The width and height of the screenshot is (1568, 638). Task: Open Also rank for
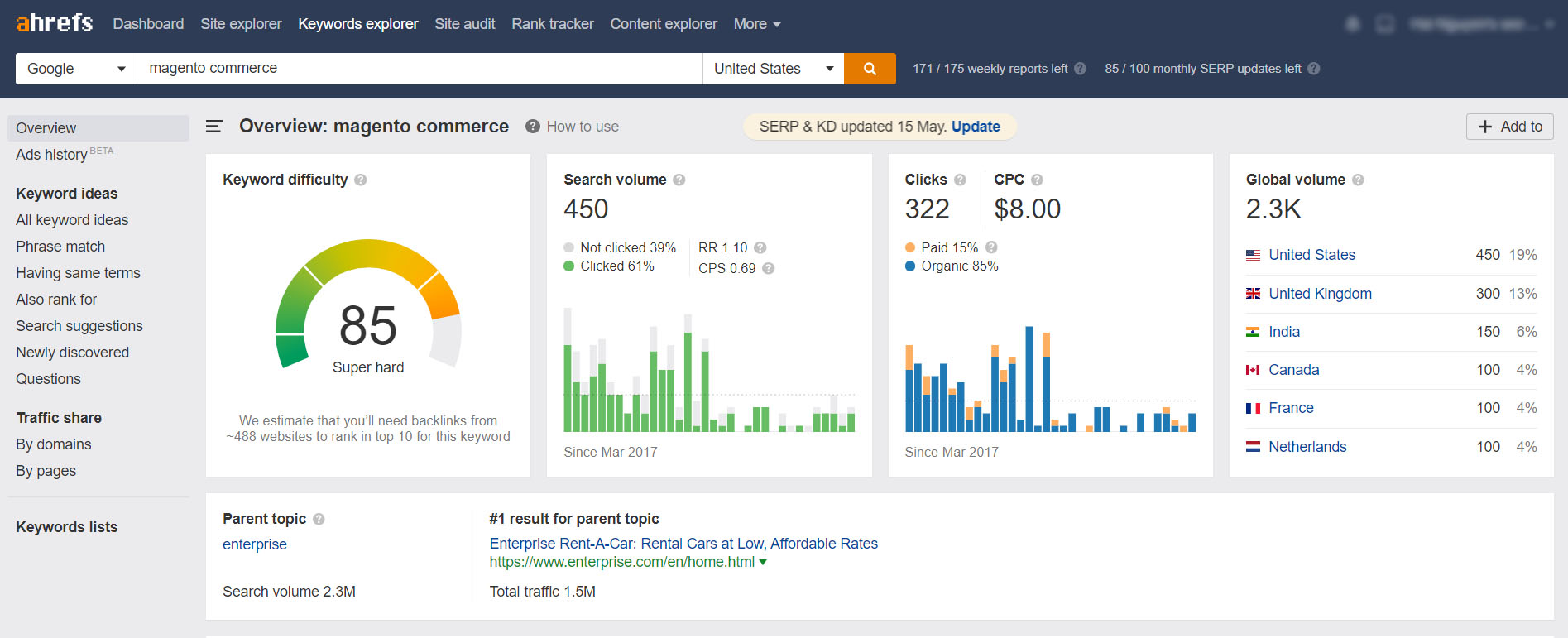[x=56, y=300]
